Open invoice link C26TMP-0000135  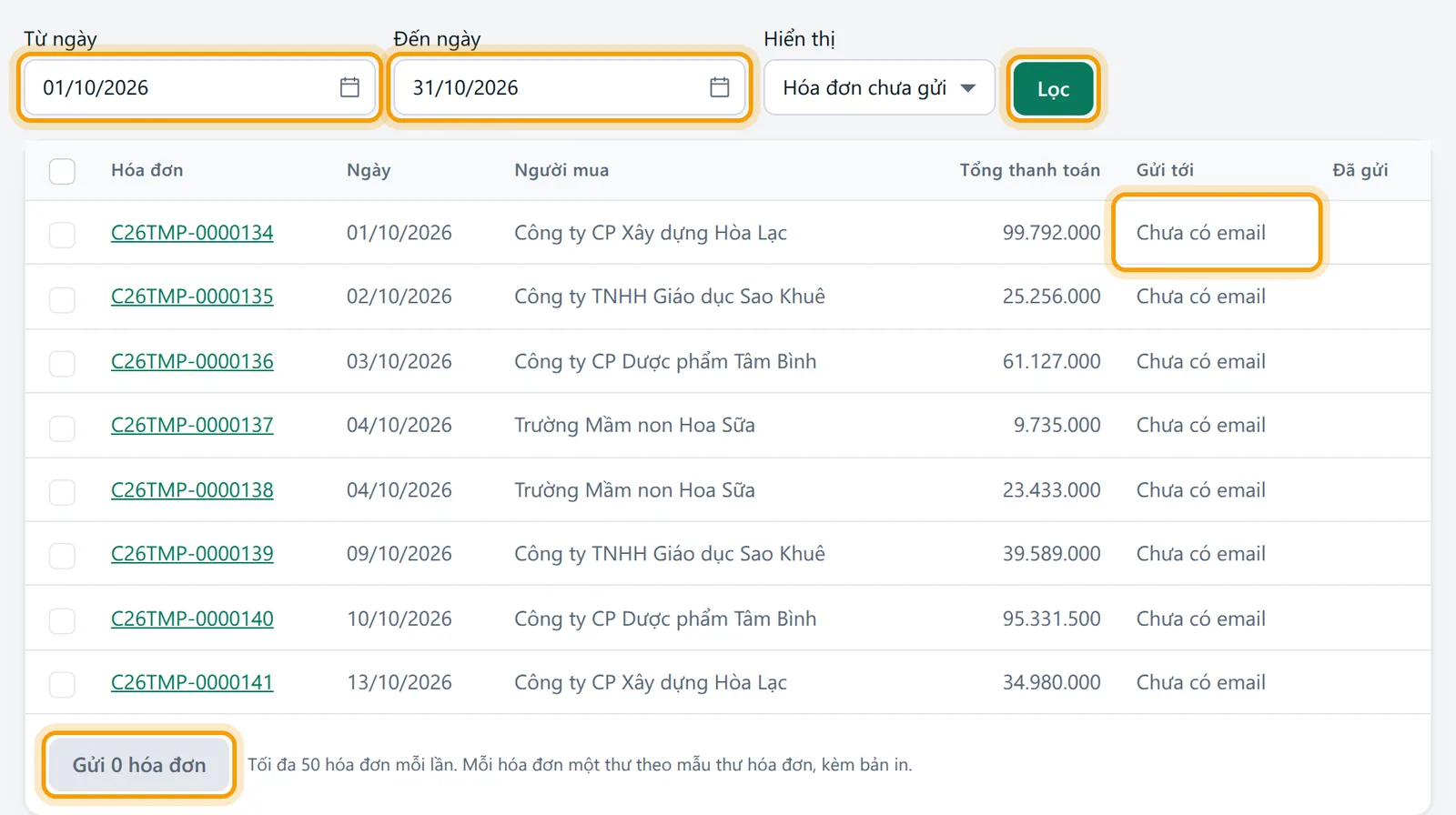pos(192,297)
